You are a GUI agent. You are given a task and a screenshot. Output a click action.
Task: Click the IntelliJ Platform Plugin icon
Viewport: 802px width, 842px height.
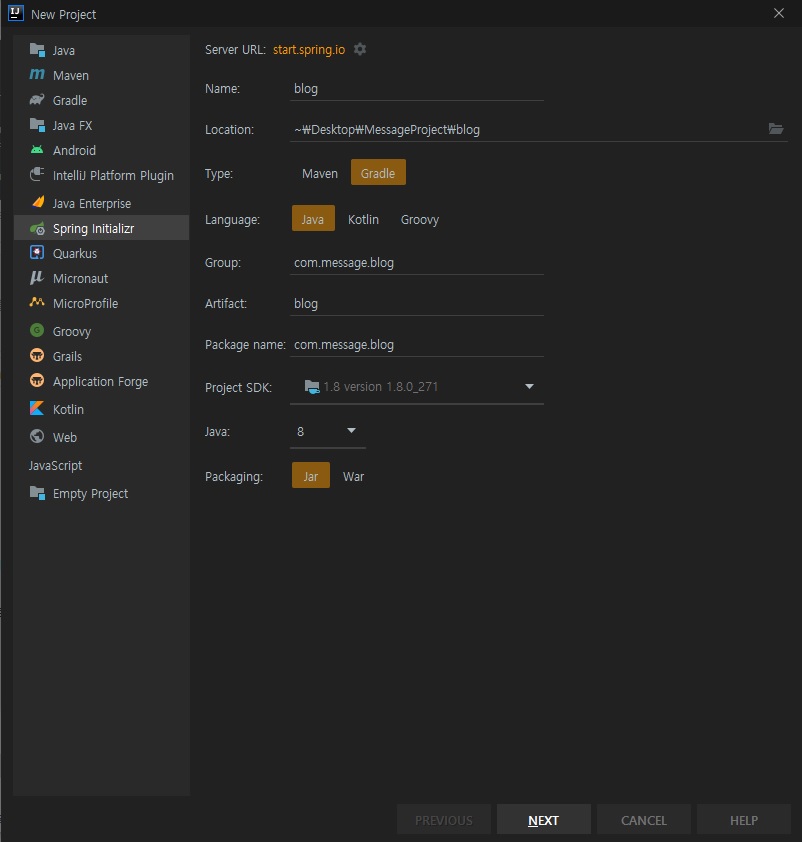tap(37, 175)
